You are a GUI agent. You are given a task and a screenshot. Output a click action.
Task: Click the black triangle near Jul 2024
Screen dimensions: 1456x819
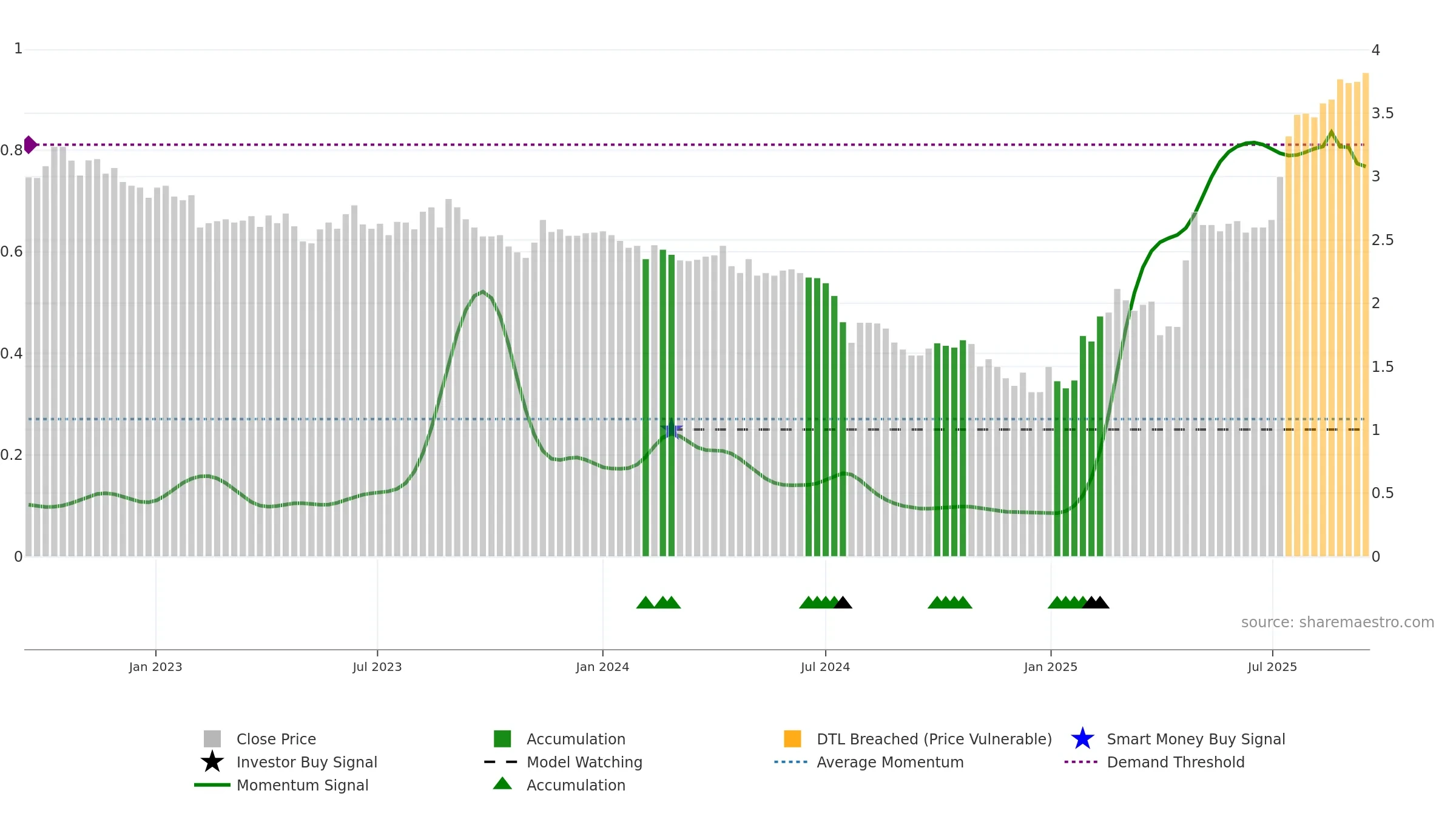coord(843,602)
